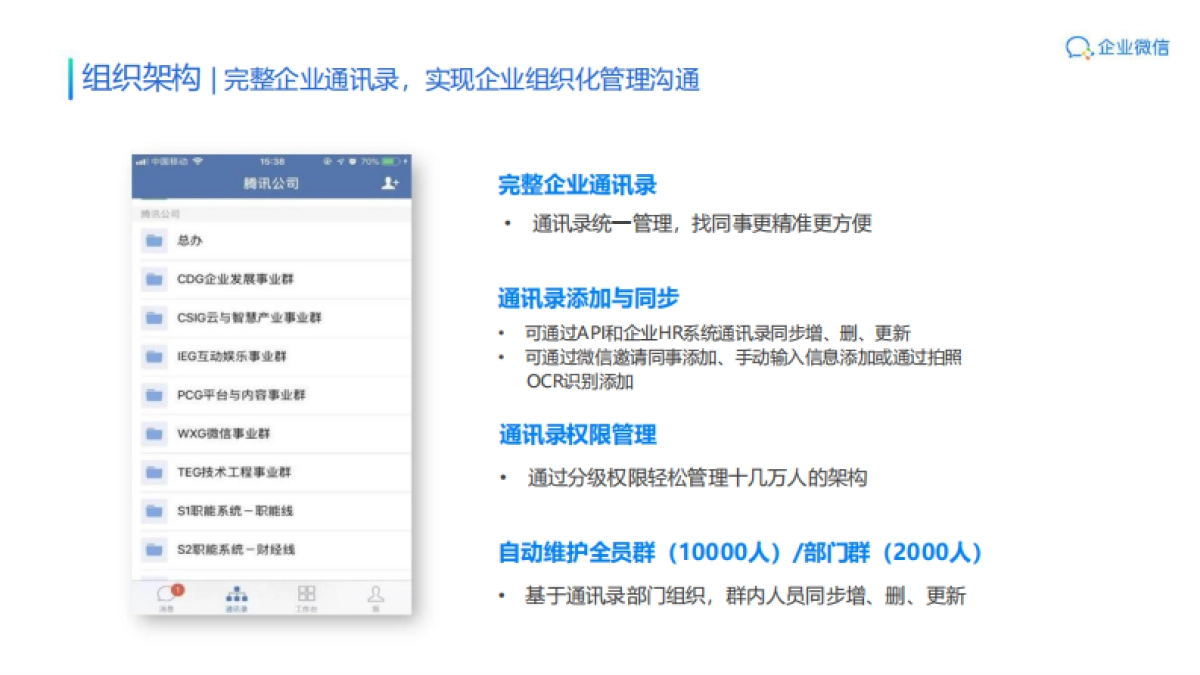
Task: Open the PCG平台与内容事业群 folder icon
Action: (152, 395)
